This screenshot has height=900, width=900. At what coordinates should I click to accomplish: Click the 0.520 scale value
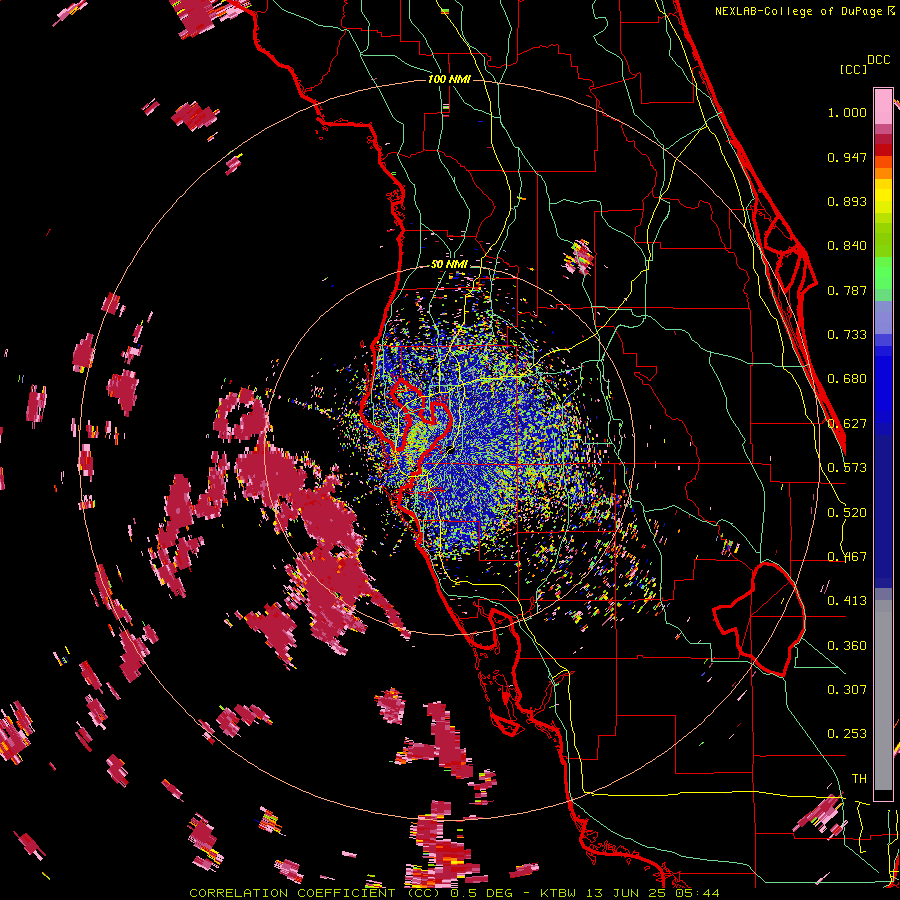coord(847,513)
